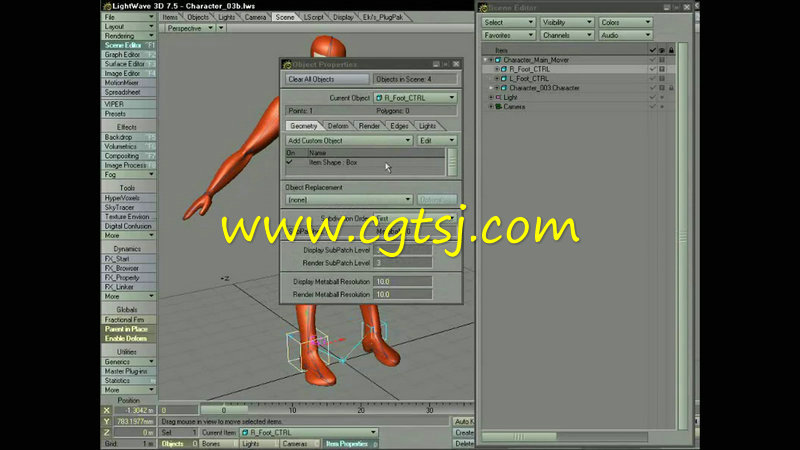The image size is (800, 450).
Task: Open the Perspective view dropdown
Action: tap(190, 28)
